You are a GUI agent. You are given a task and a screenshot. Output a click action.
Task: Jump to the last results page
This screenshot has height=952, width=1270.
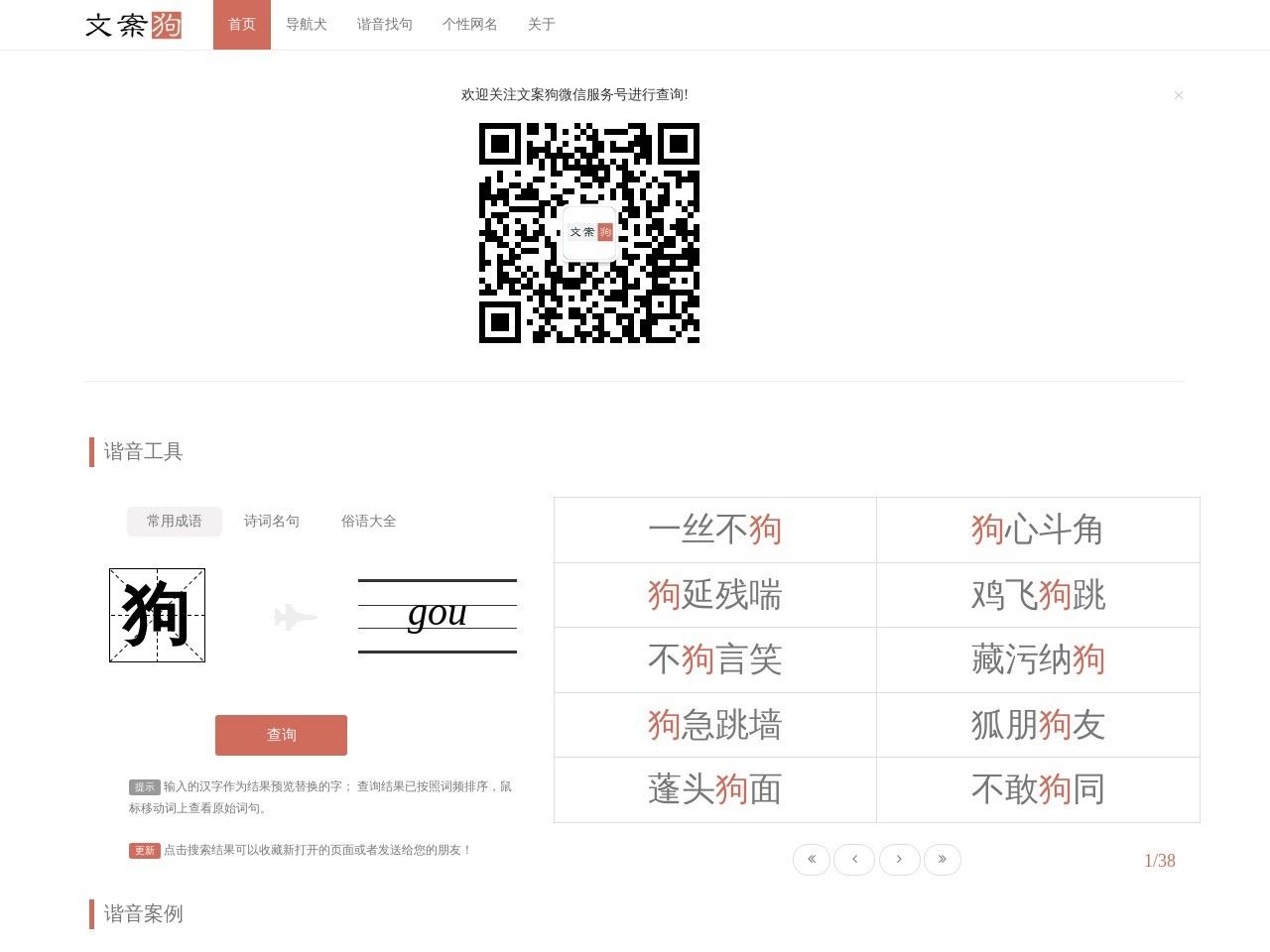943,860
